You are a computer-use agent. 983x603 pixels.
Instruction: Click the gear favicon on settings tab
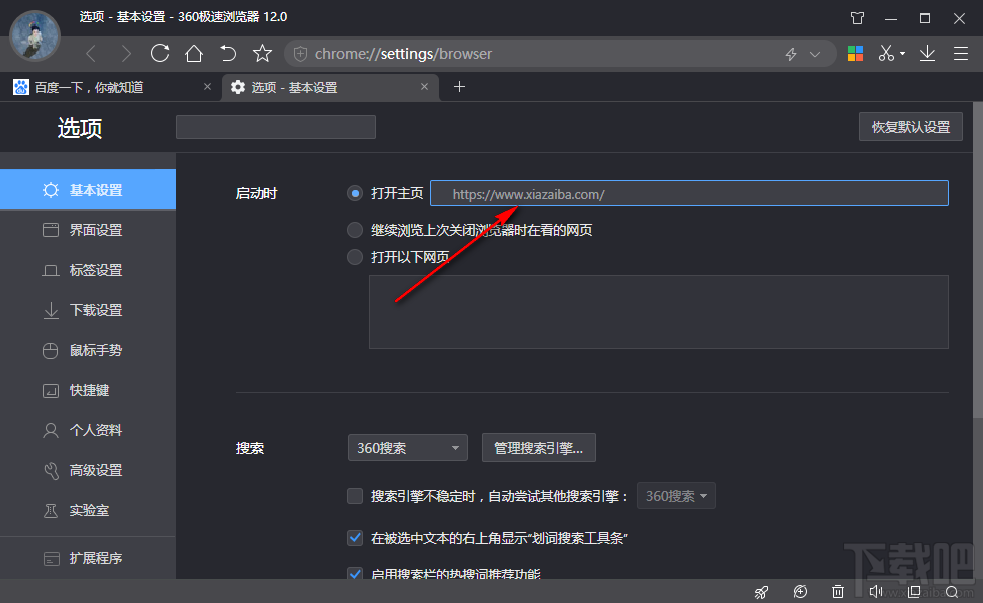coord(238,87)
